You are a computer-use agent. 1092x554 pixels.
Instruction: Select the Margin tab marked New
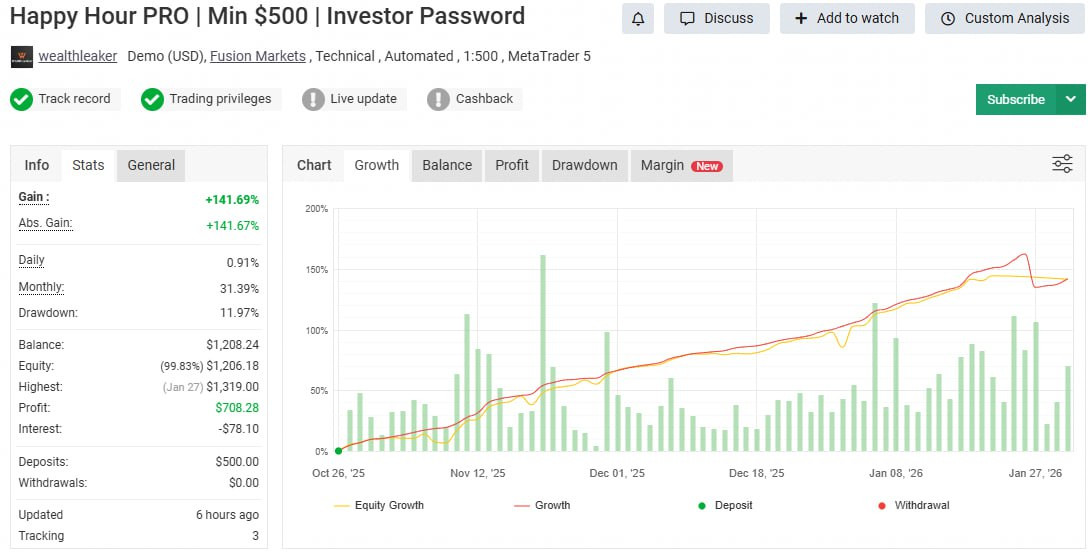[681, 165]
